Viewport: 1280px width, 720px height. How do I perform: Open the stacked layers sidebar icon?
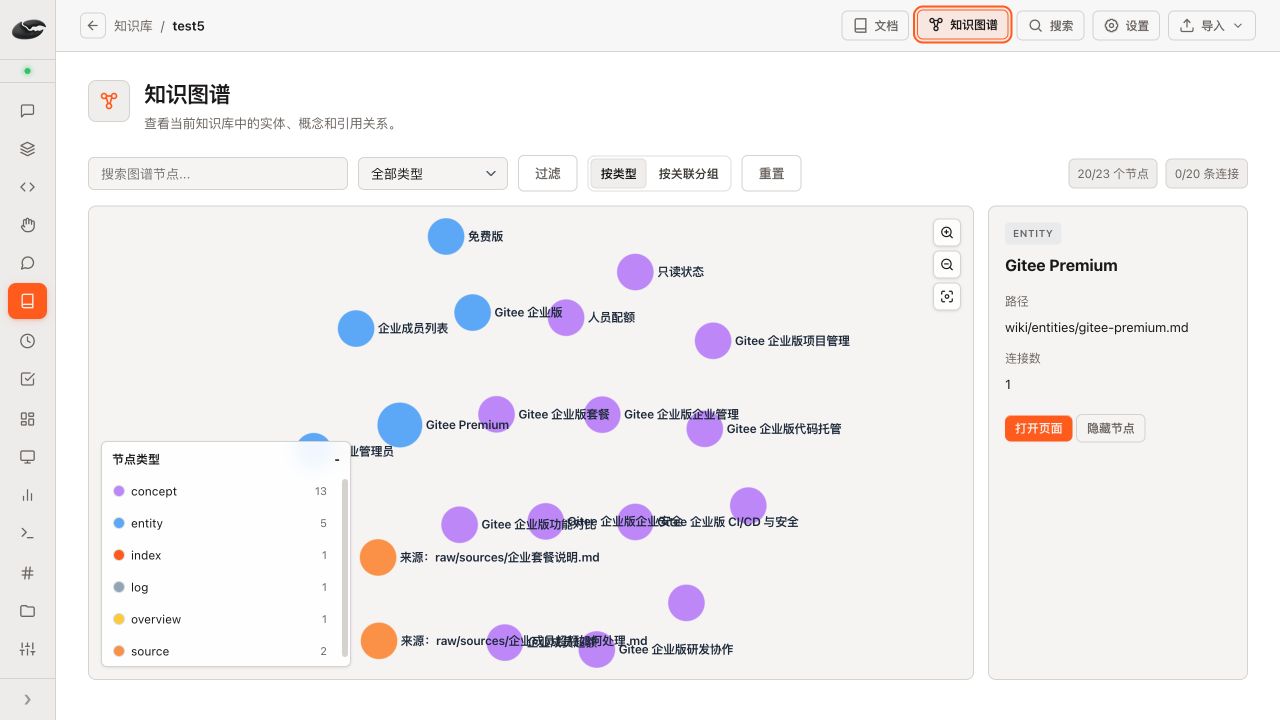click(28, 149)
